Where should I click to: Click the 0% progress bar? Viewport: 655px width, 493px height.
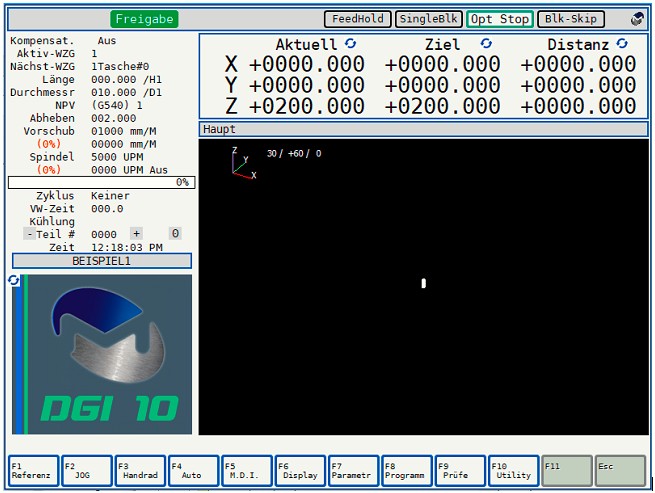pos(102,183)
